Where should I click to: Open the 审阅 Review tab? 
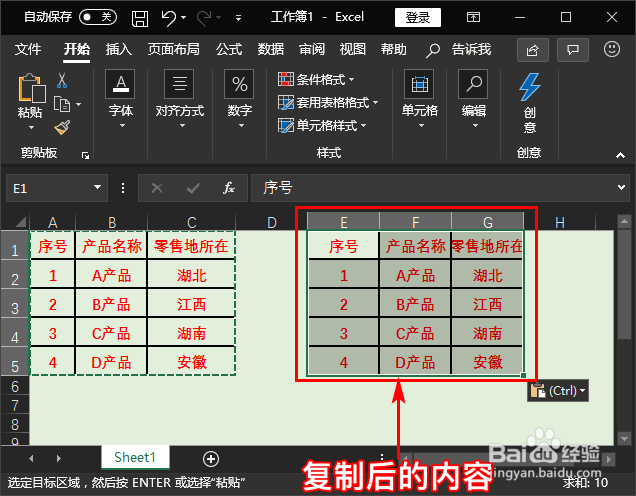point(312,49)
